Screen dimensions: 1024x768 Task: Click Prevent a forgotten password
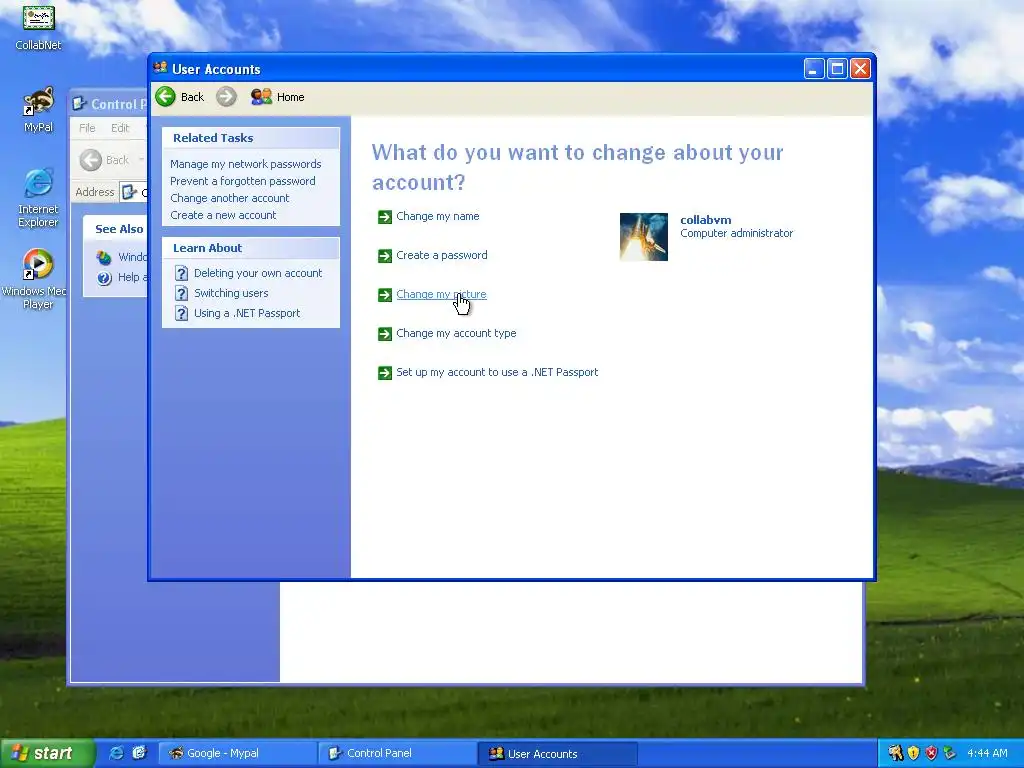point(243,181)
